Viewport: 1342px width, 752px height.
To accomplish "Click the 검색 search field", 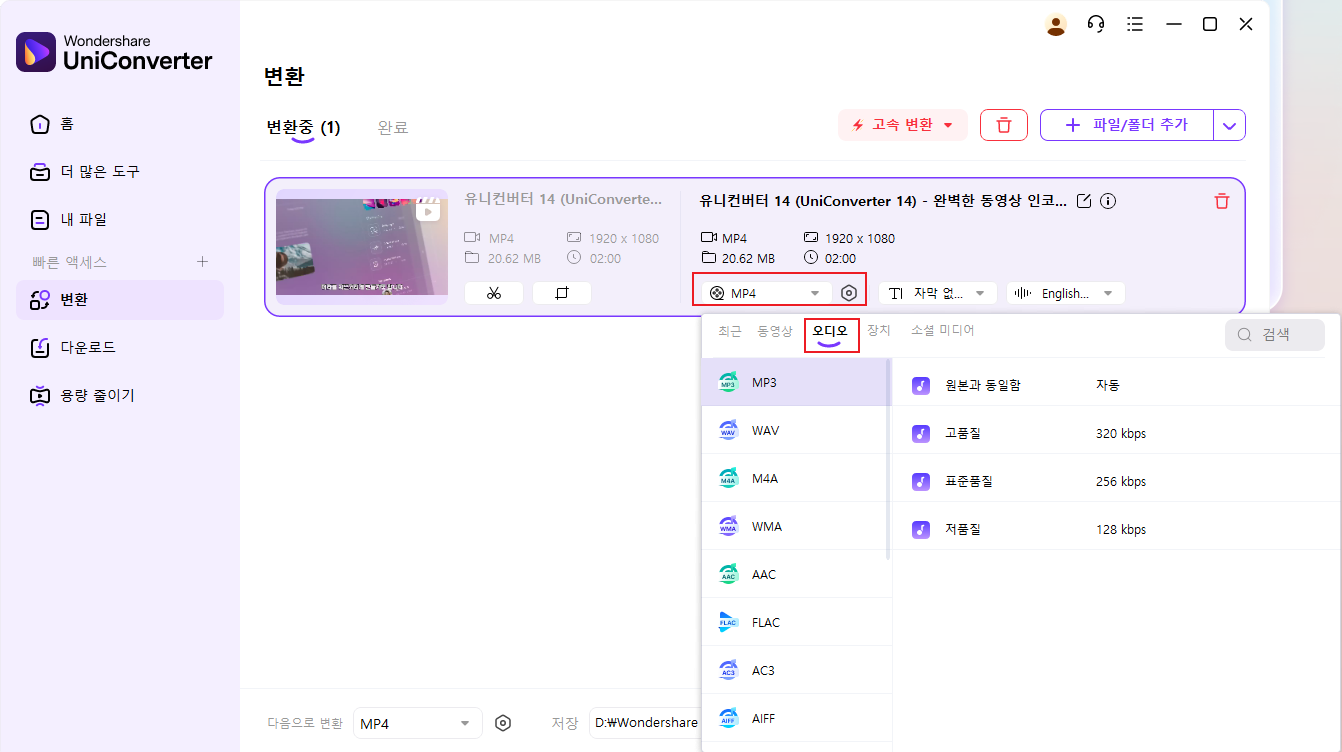I will pos(1275,335).
